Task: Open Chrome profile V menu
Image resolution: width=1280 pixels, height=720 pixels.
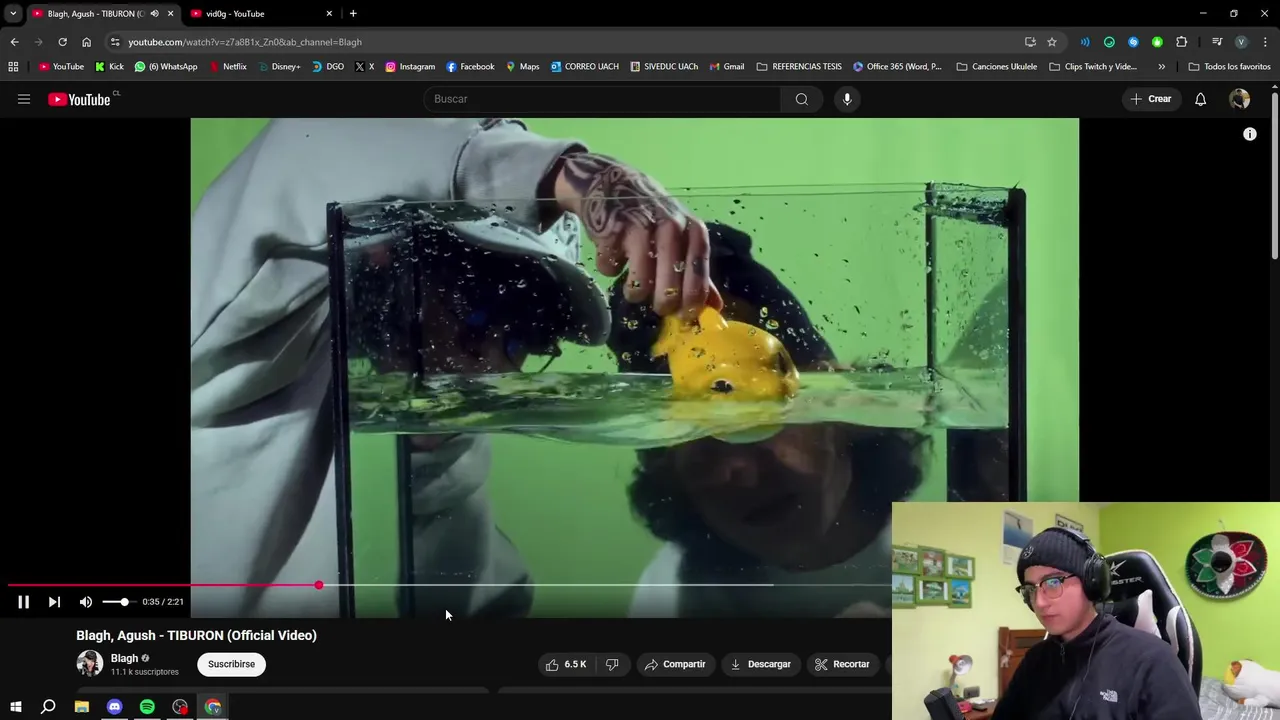Action: (1241, 42)
